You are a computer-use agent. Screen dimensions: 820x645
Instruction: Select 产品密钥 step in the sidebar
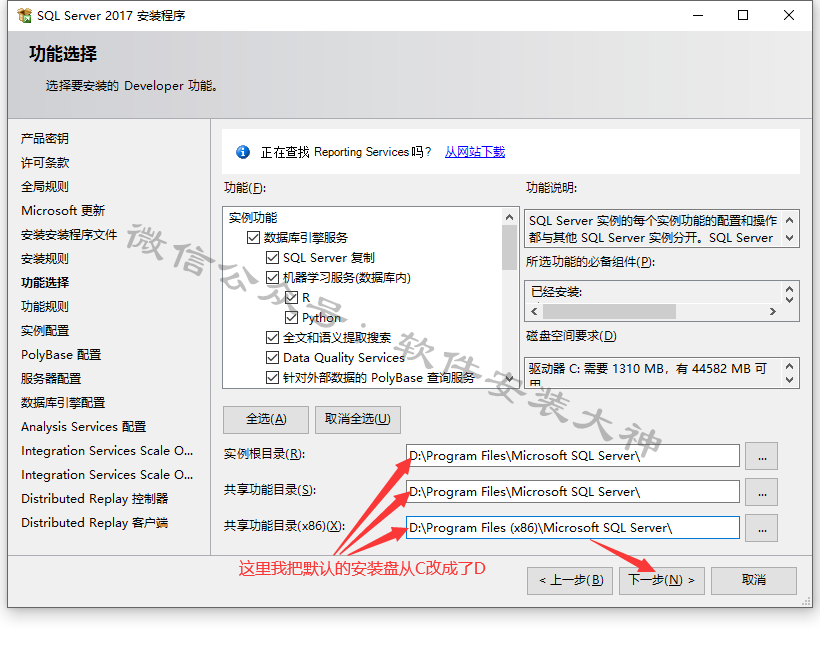[45, 139]
